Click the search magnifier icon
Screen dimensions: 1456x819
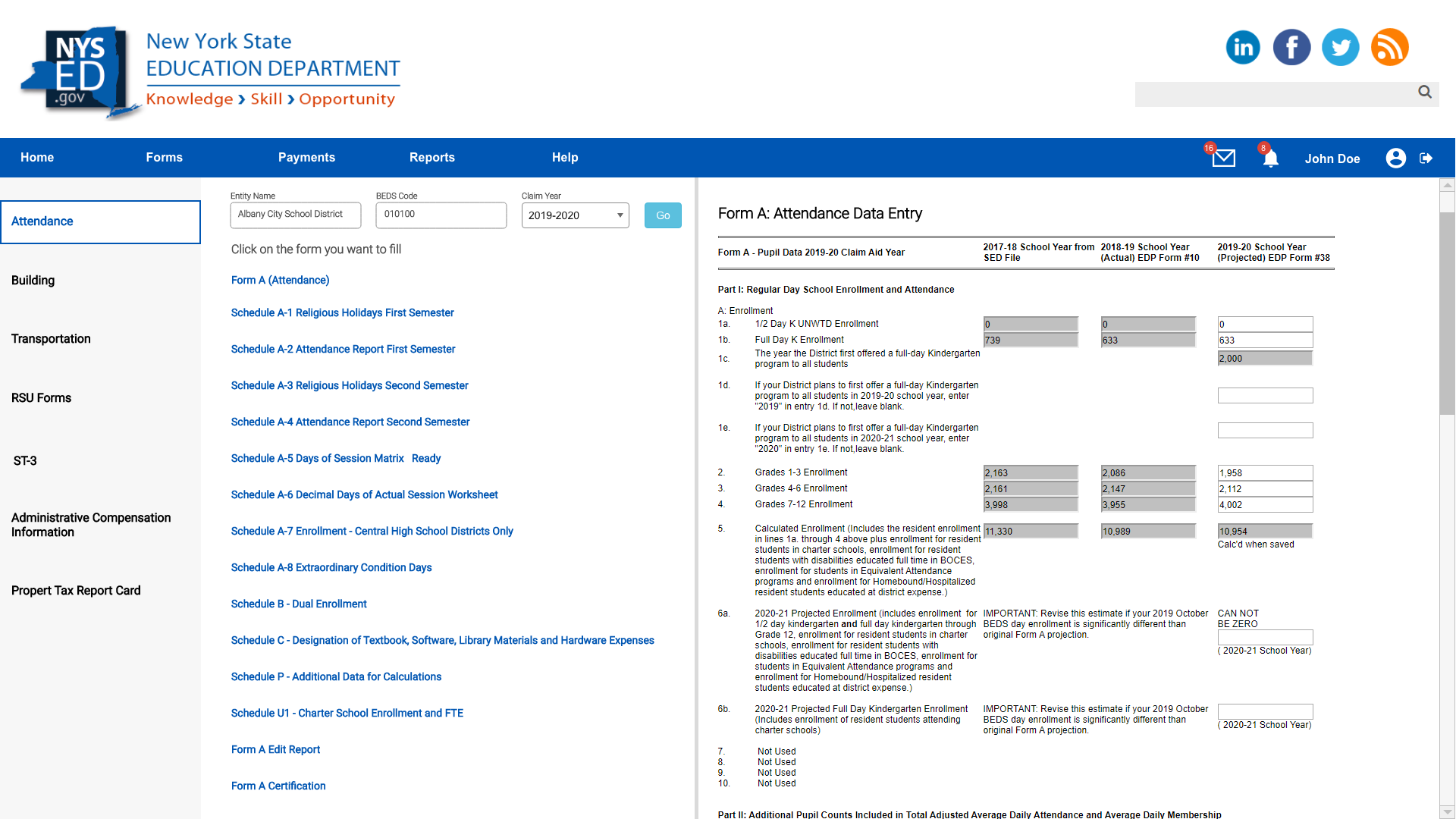click(1425, 92)
